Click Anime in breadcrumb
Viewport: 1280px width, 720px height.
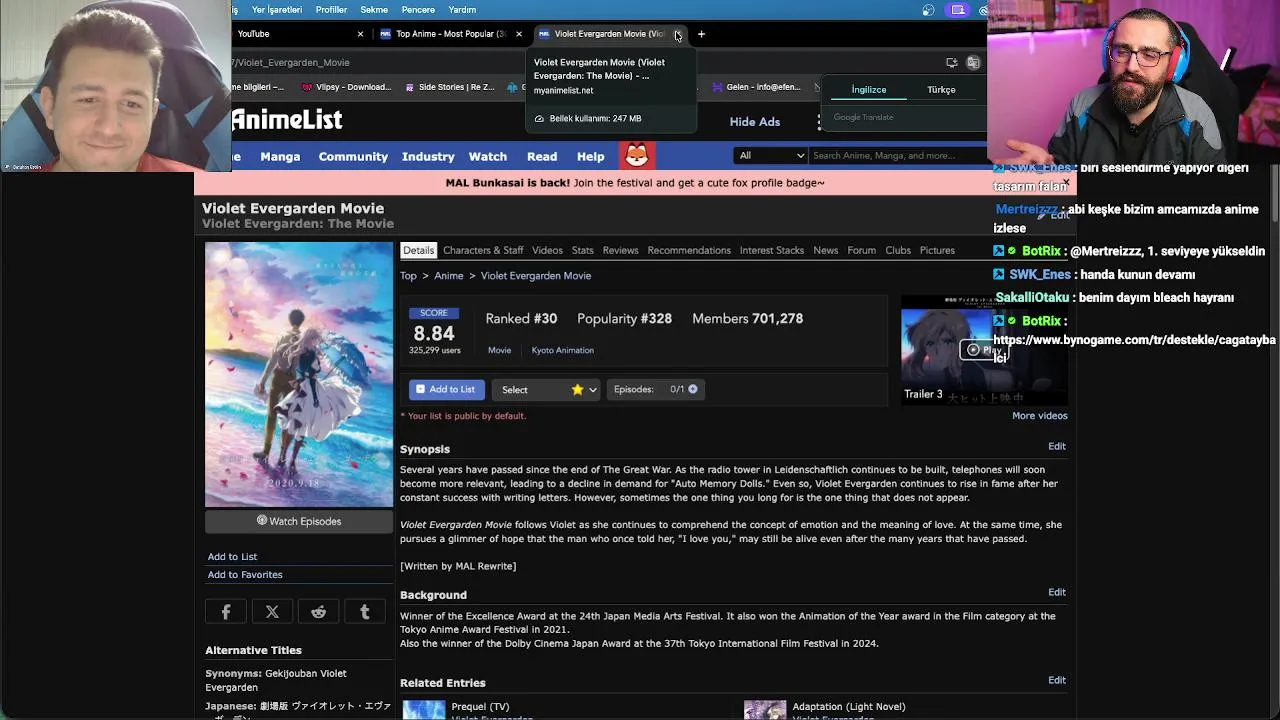(x=449, y=276)
